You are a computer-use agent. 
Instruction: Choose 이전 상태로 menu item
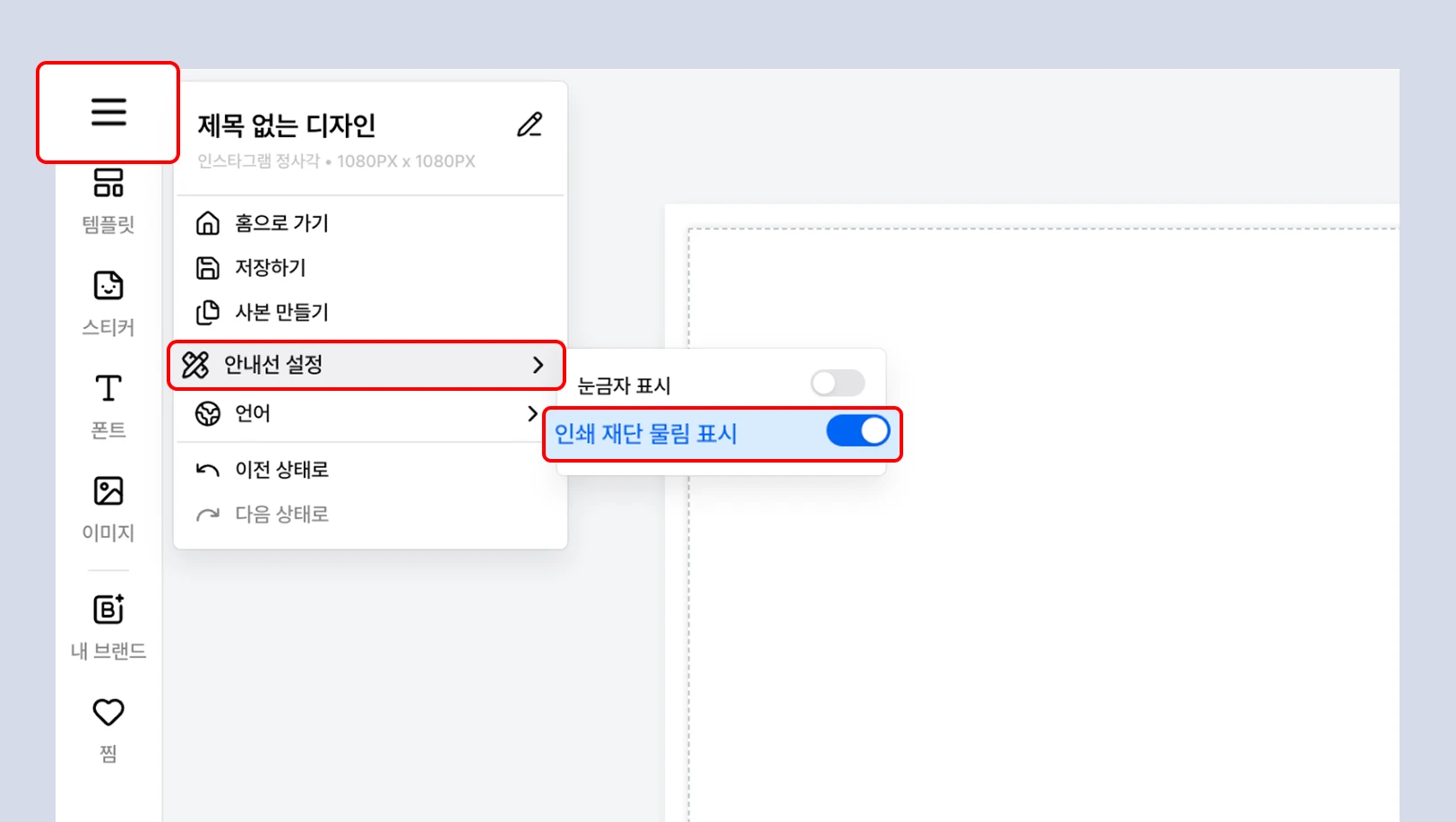pyautogui.click(x=370, y=470)
